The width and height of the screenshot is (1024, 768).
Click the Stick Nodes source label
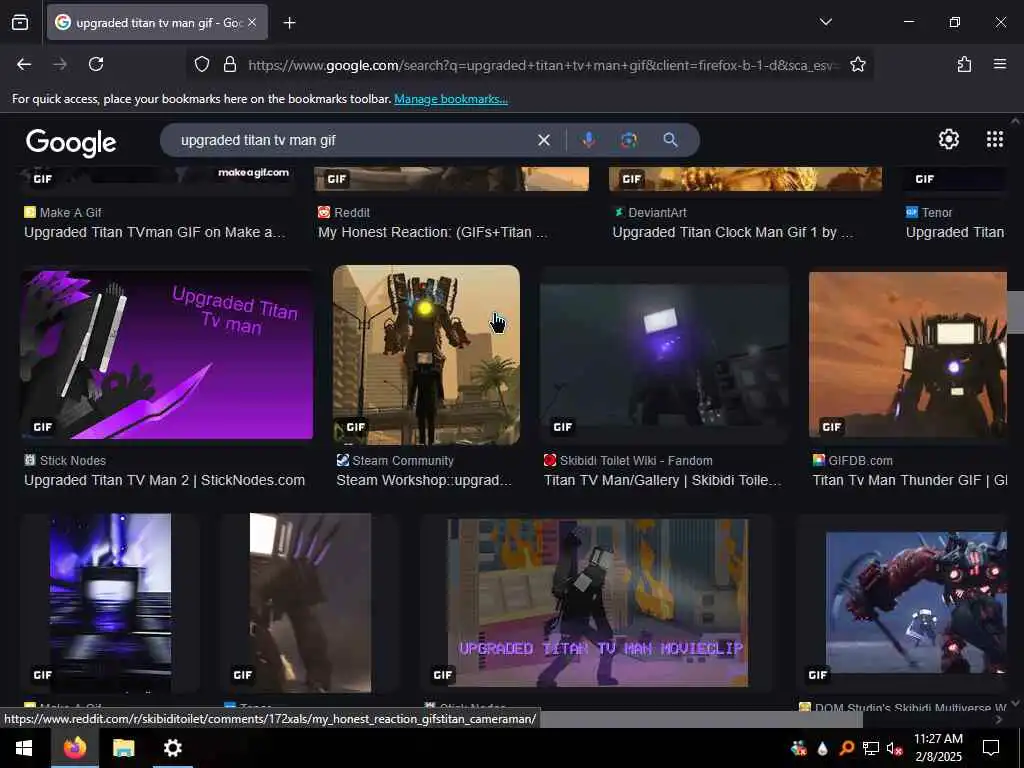pos(72,460)
